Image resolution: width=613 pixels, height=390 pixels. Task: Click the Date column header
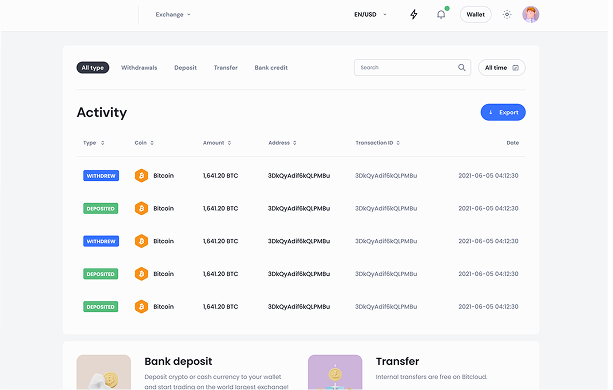click(513, 143)
